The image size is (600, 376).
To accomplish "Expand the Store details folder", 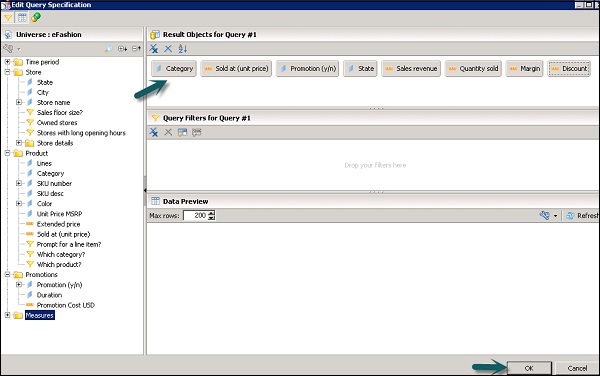I will point(19,143).
